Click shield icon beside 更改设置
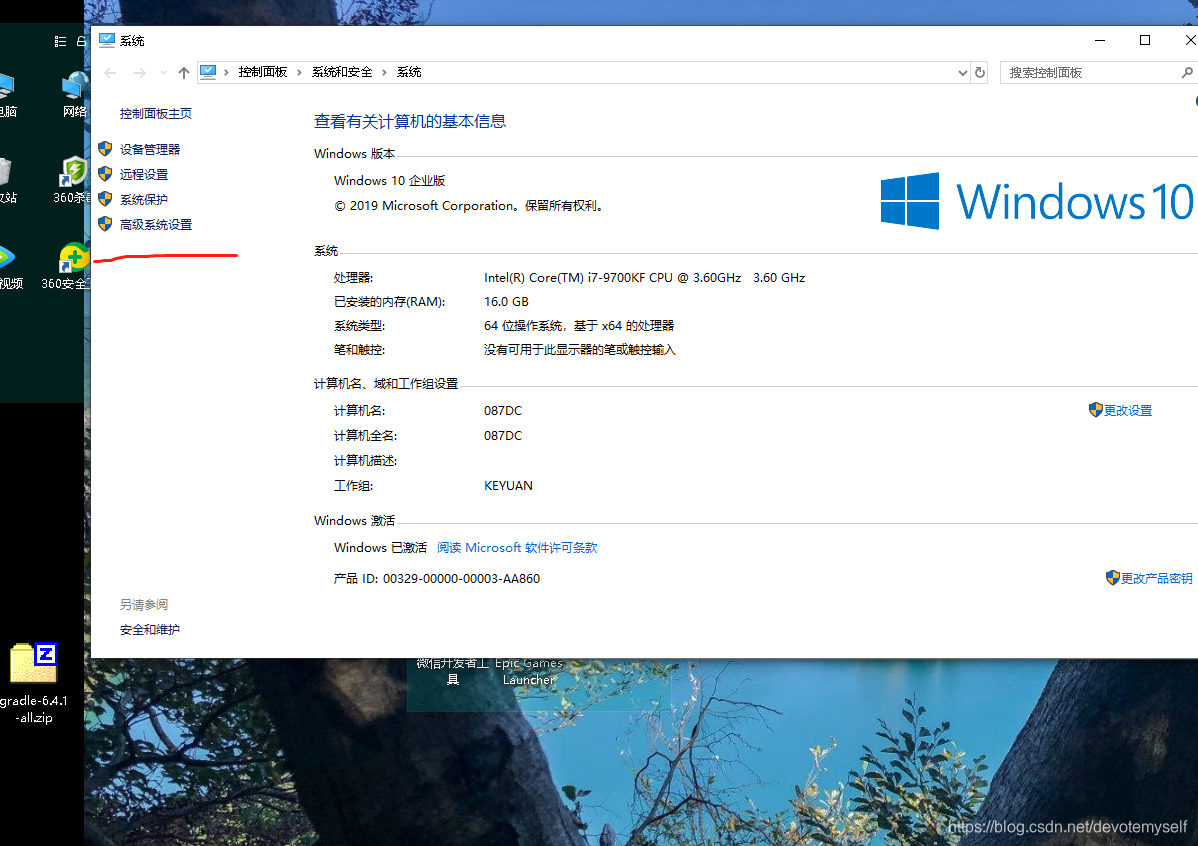Viewport: 1198px width, 846px height. pyautogui.click(x=1096, y=410)
